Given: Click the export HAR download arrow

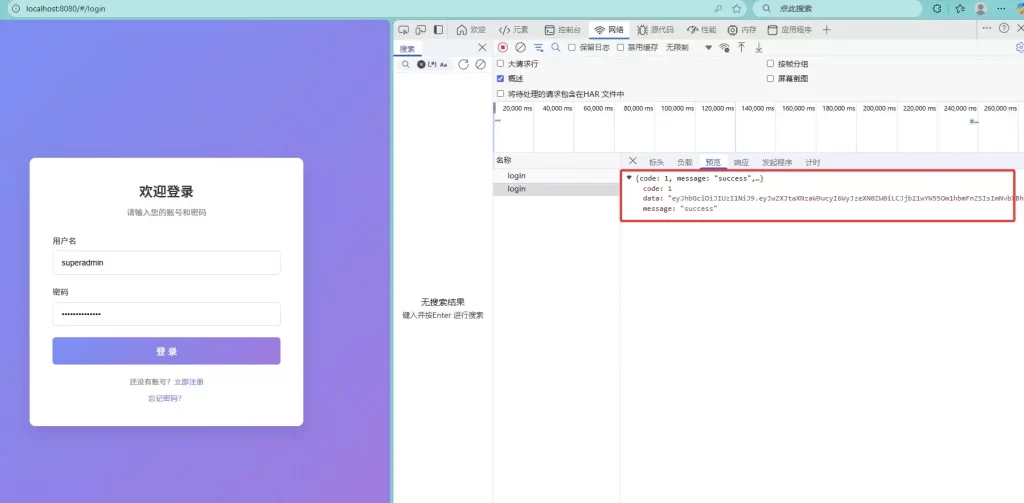Looking at the screenshot, I should click(x=758, y=47).
